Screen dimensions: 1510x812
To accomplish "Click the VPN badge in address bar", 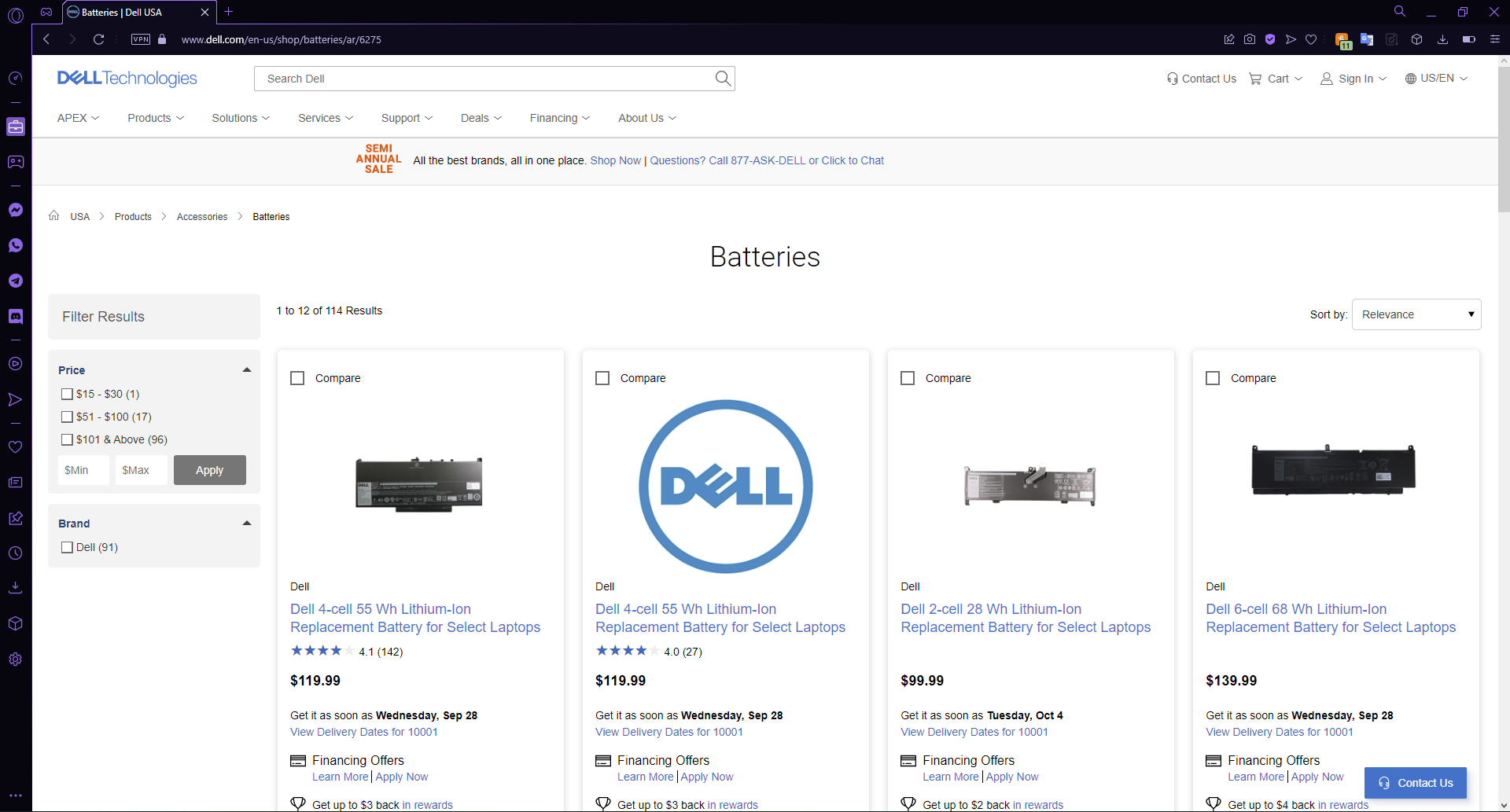I will (141, 39).
